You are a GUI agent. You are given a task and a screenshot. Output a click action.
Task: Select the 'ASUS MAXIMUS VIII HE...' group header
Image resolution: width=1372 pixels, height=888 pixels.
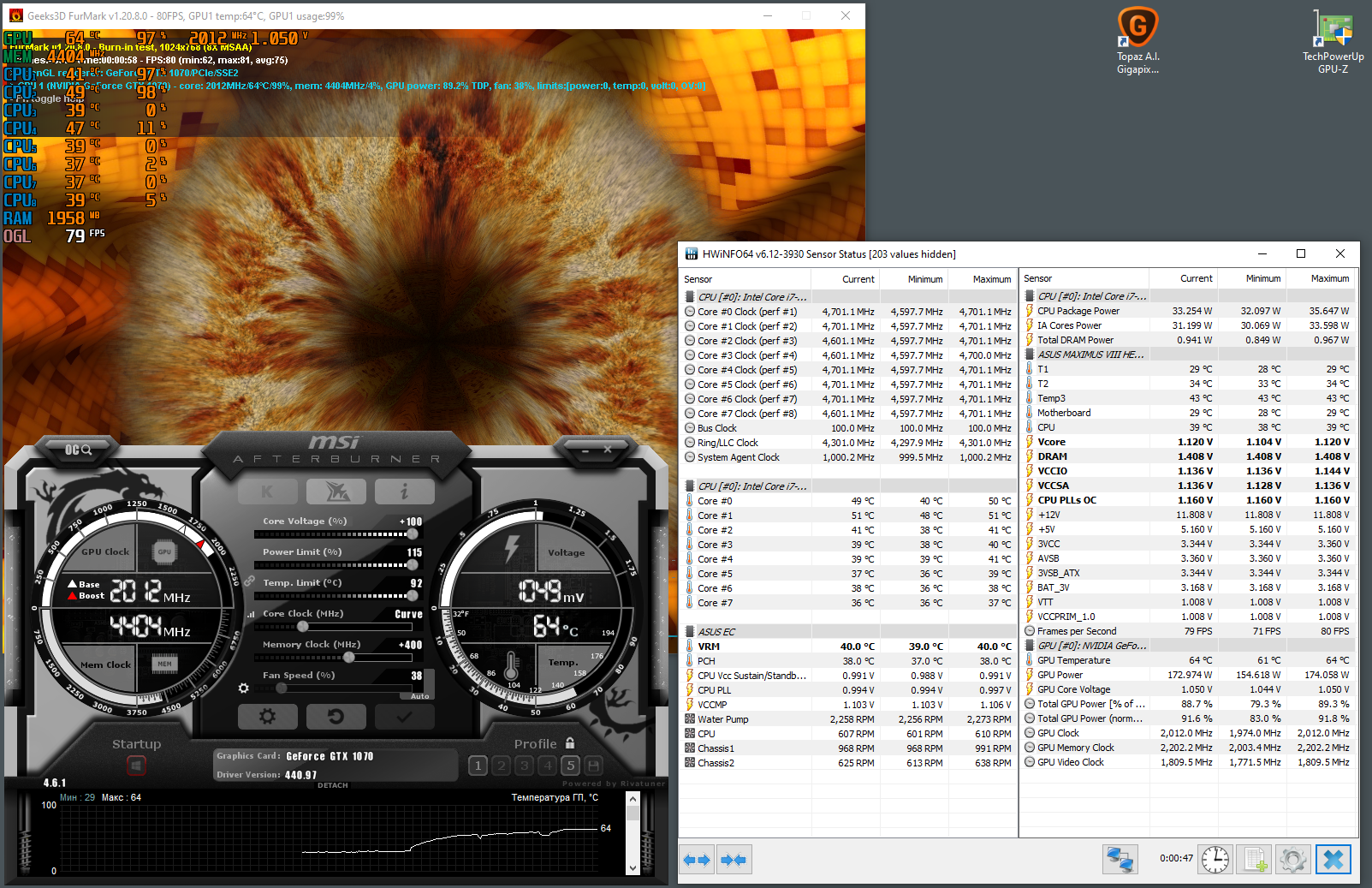click(x=1188, y=355)
